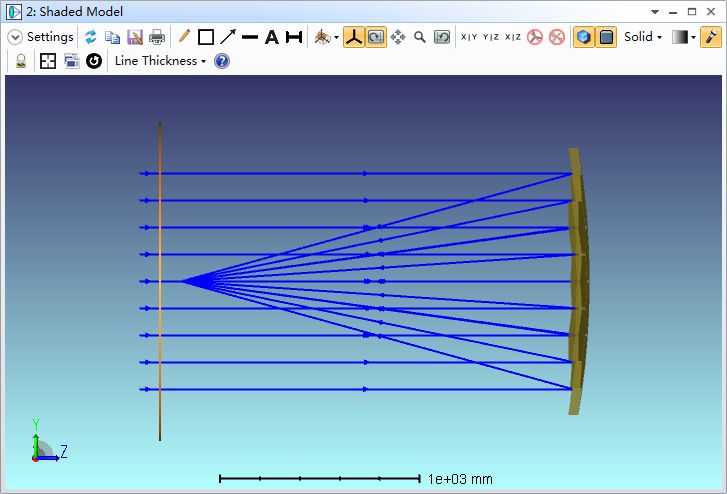The height and width of the screenshot is (494, 727).
Task: Click the refresh/update icon
Action: point(90,37)
